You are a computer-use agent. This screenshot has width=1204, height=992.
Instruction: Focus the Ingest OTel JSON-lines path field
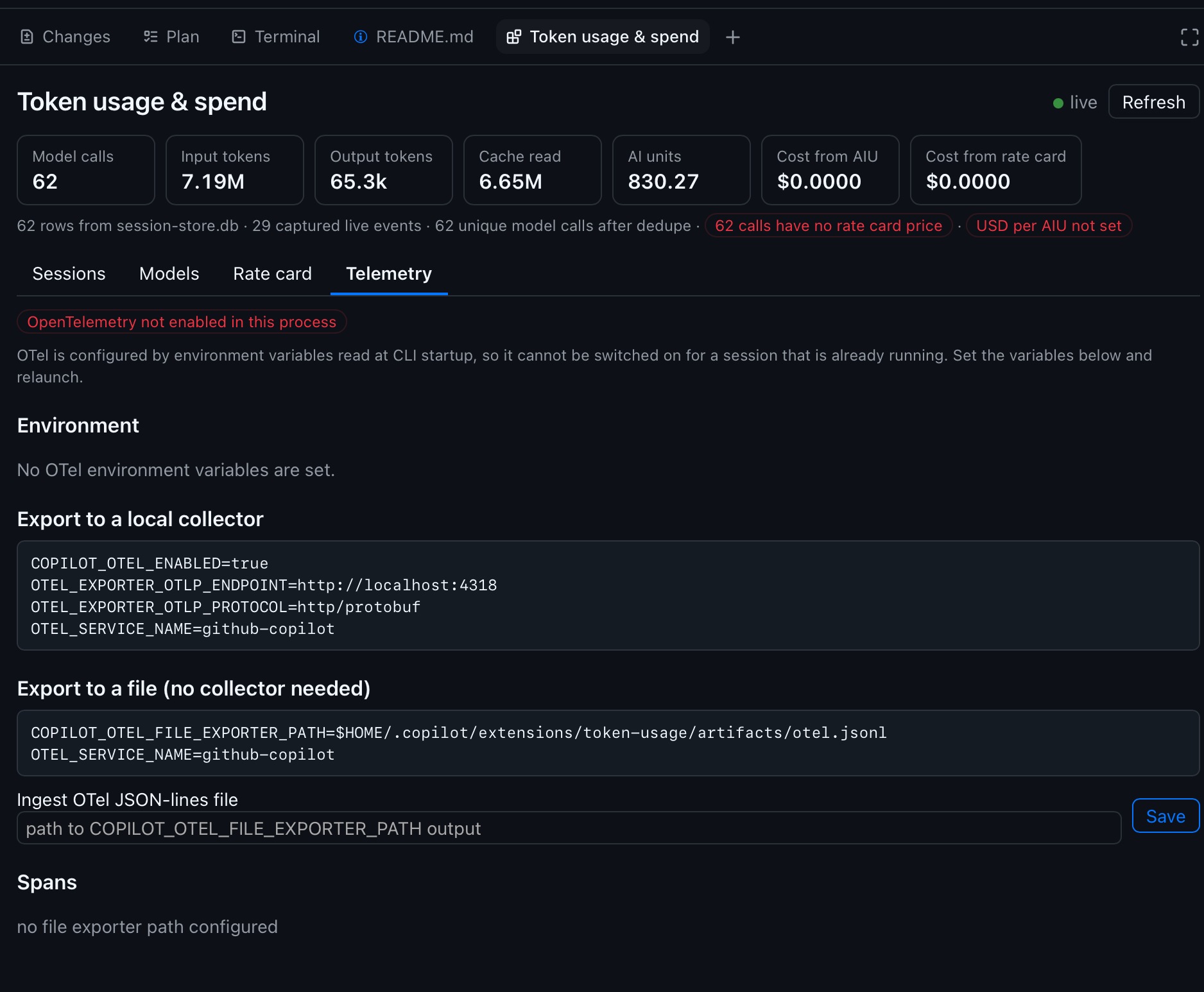pyautogui.click(x=569, y=828)
